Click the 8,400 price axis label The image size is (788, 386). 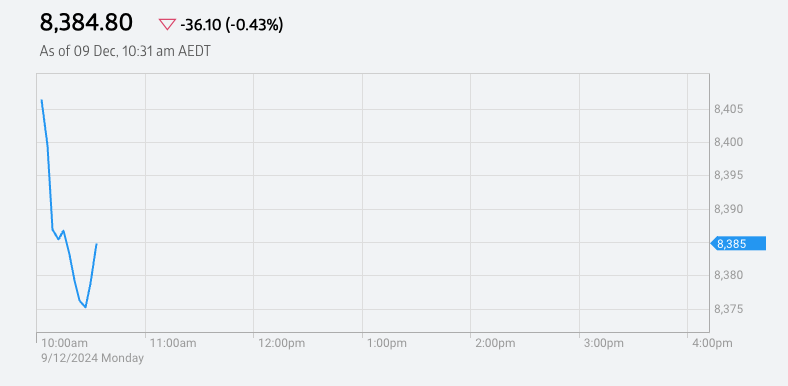tap(730, 142)
